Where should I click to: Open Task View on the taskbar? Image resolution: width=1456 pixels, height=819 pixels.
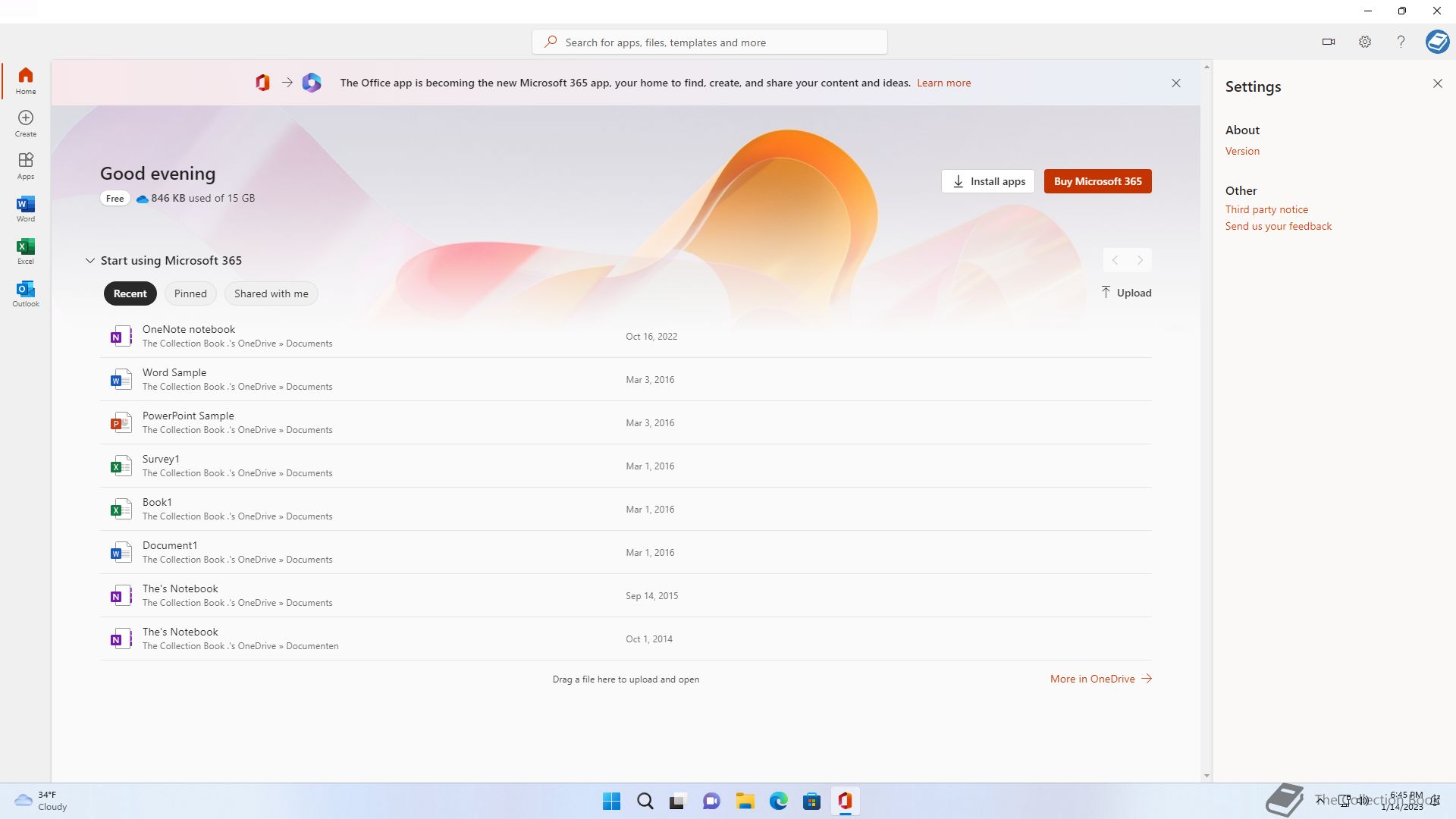click(x=677, y=801)
